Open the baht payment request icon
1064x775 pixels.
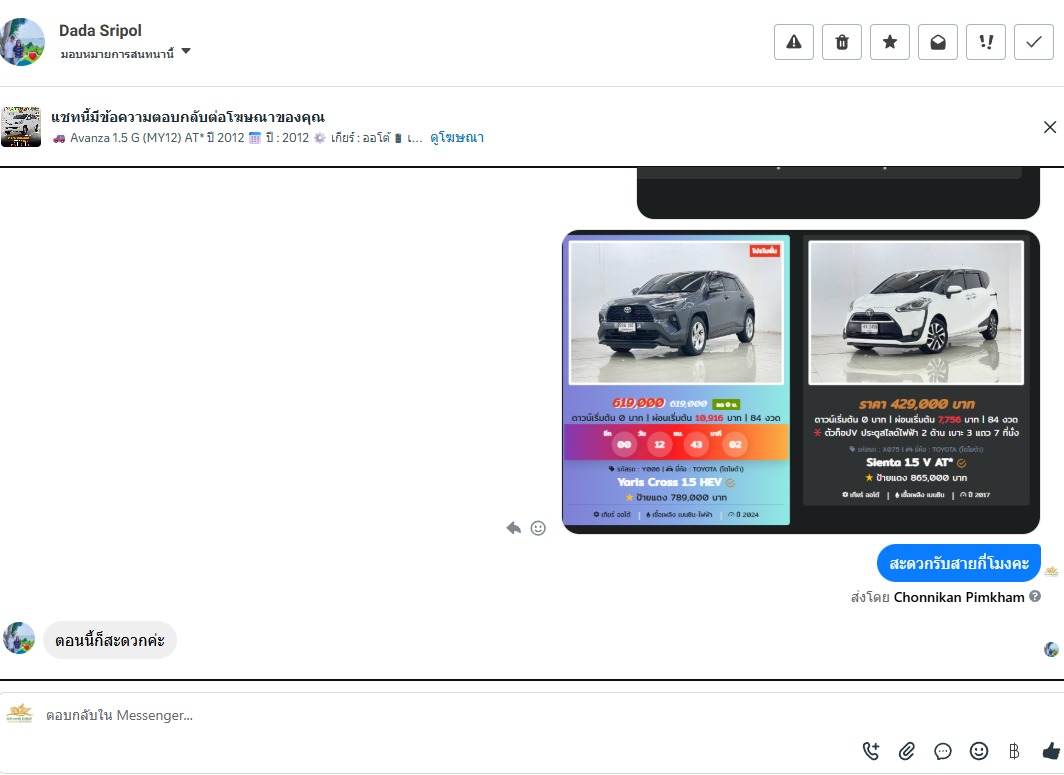pyautogui.click(x=1014, y=751)
